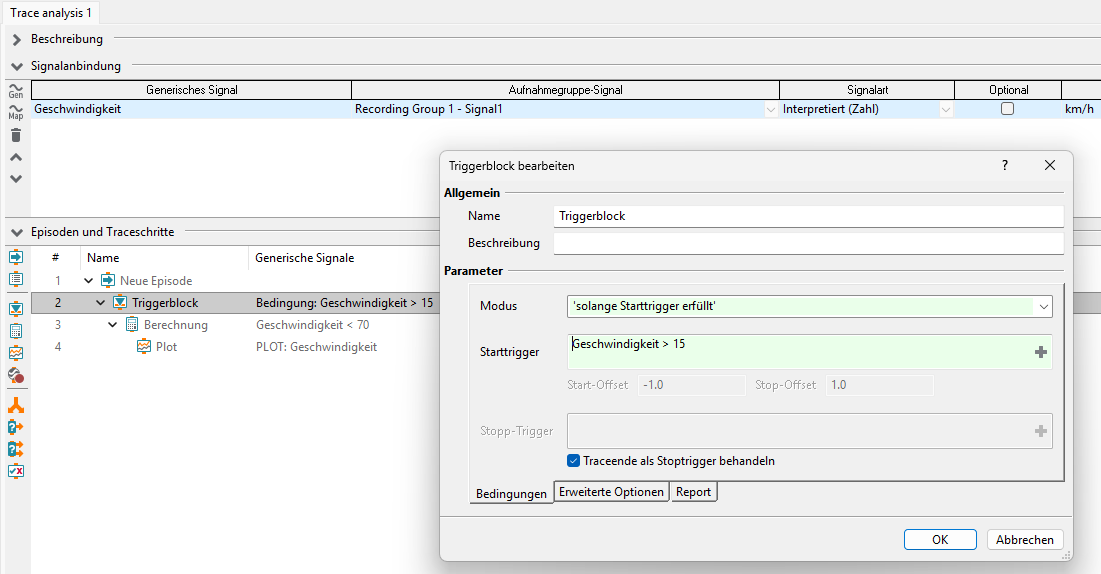This screenshot has height=574, width=1101.
Task: Expand the Beschreibung section
Action: (x=17, y=39)
